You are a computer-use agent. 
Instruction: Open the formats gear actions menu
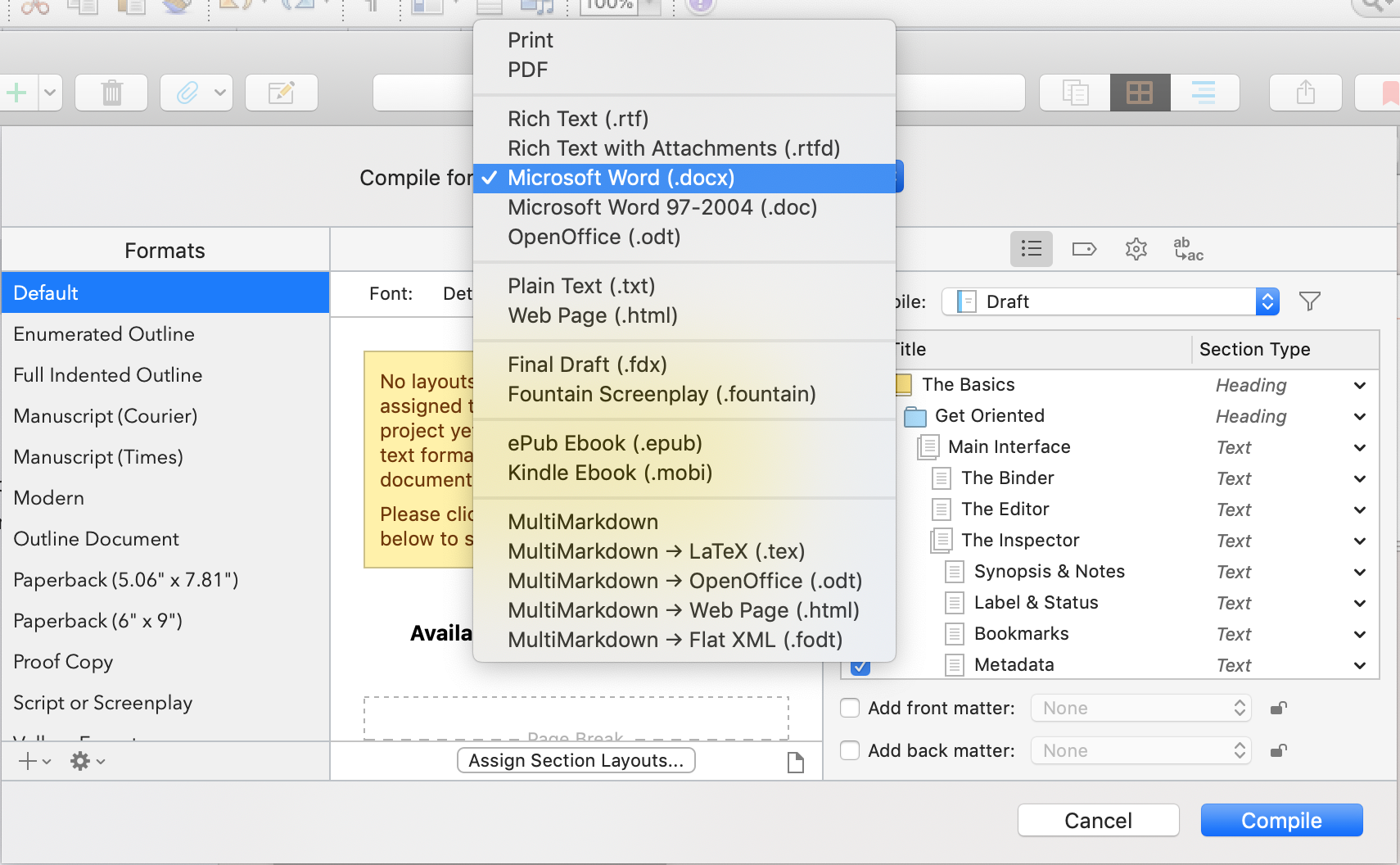pos(88,762)
